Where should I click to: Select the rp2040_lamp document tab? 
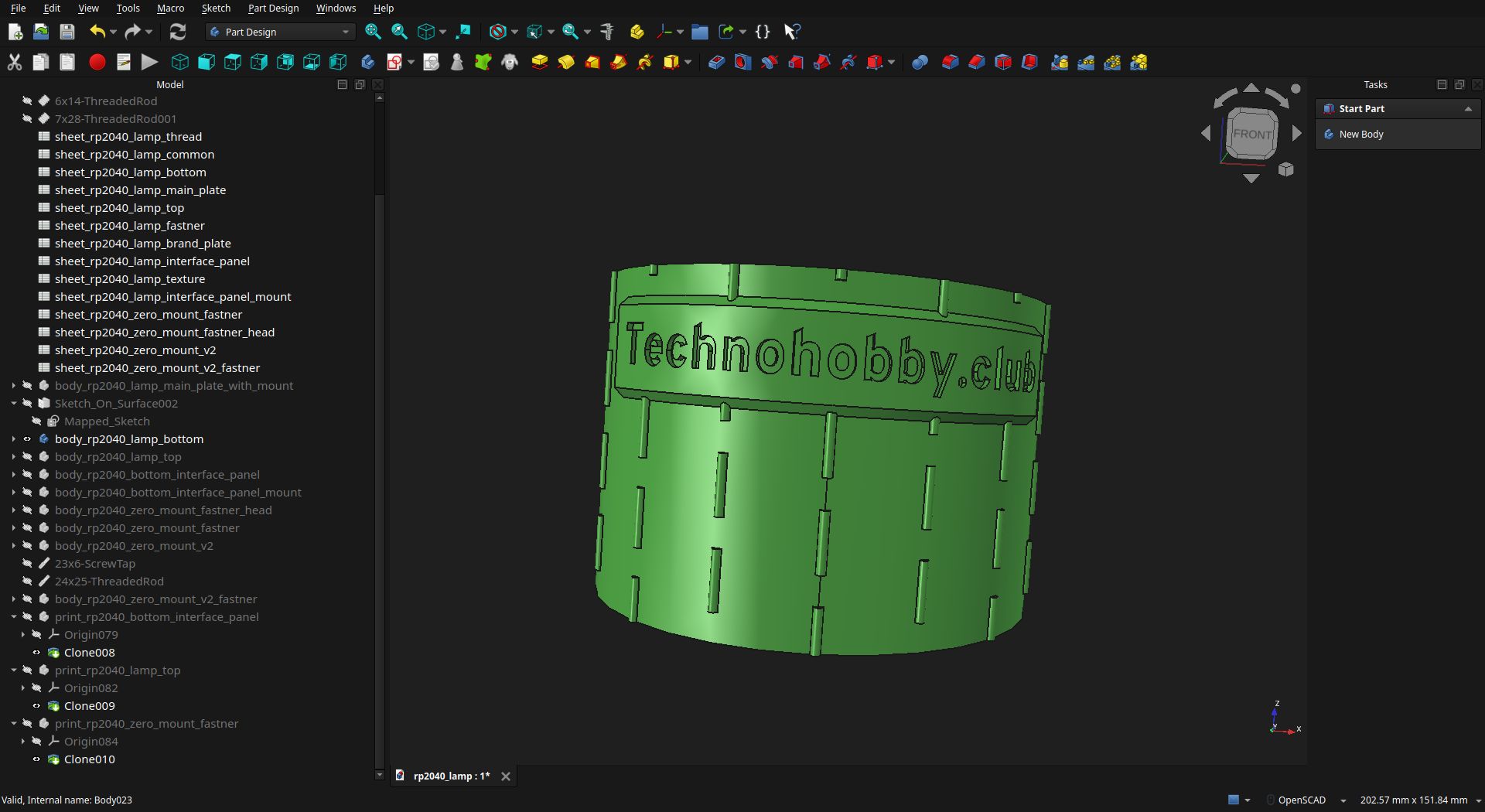coord(451,776)
